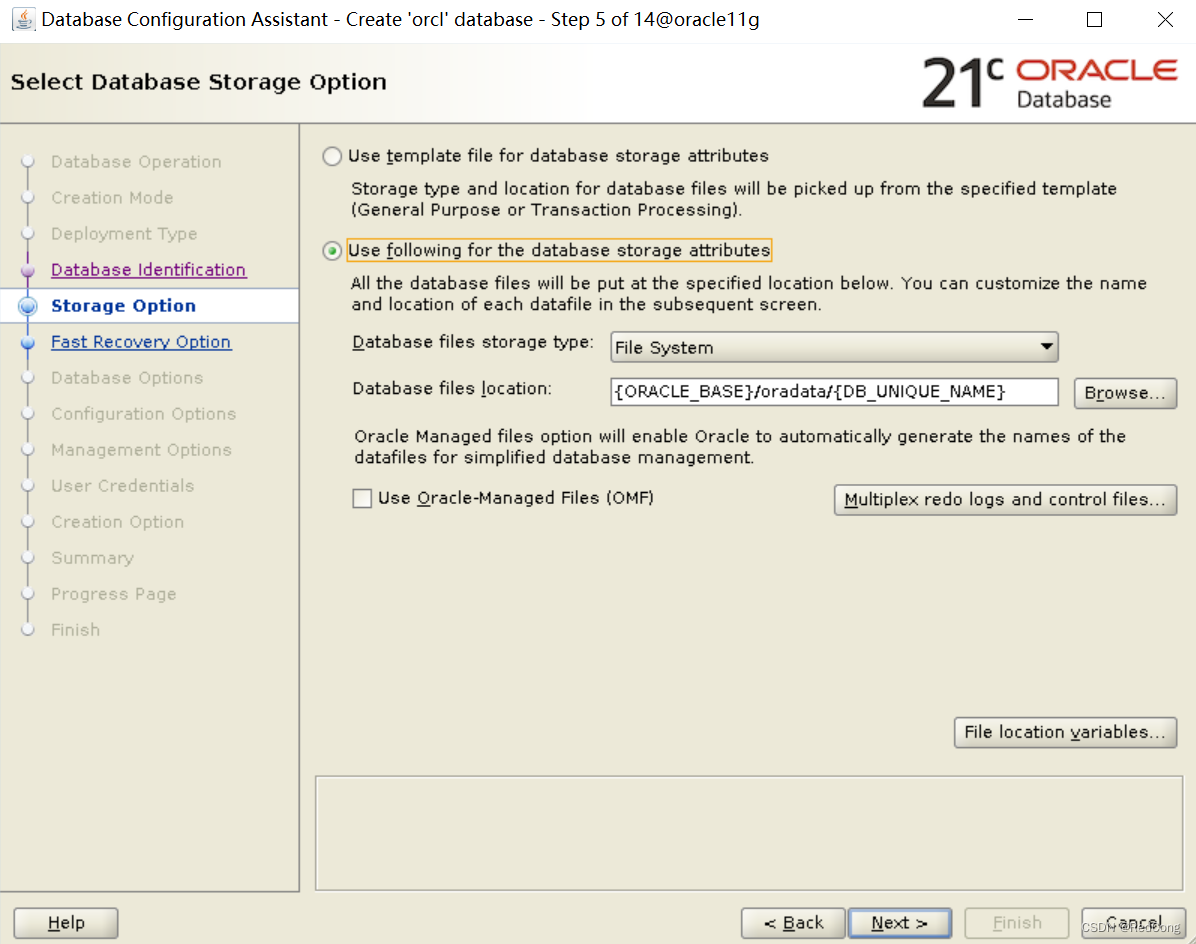Select Storage Option step in sidebar
The image size is (1196, 944).
124,306
